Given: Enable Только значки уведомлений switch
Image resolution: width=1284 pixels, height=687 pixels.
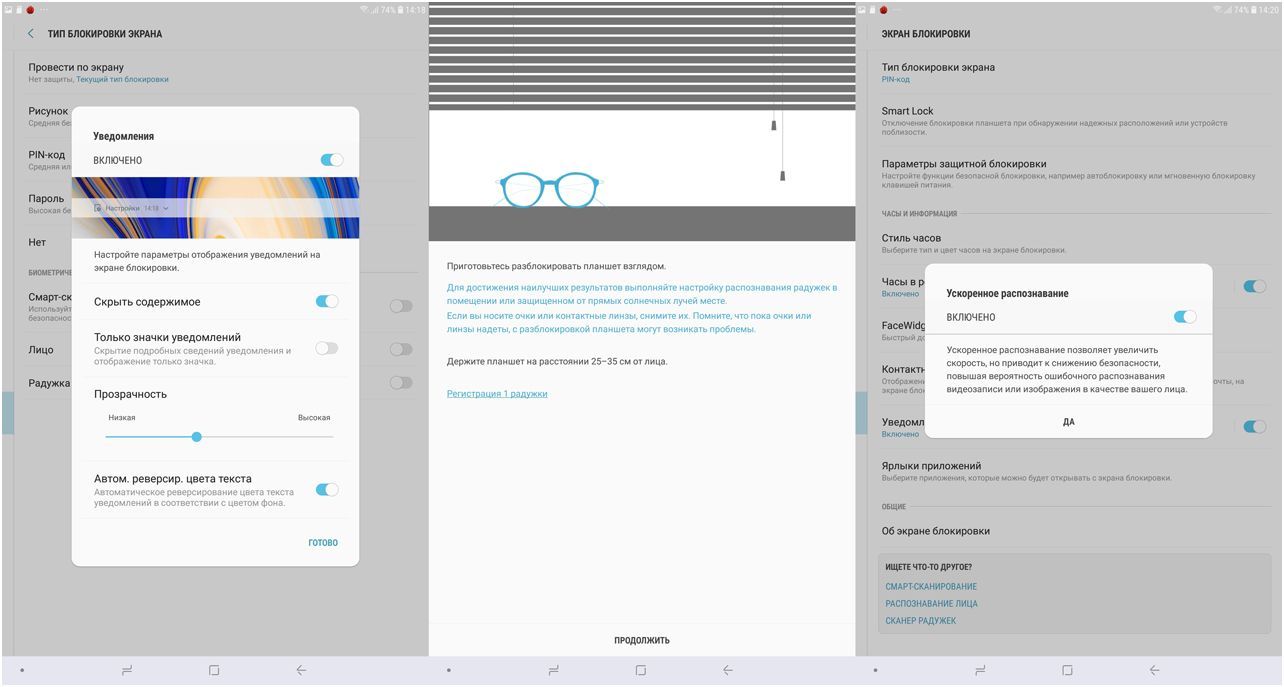Looking at the screenshot, I should click(326, 348).
